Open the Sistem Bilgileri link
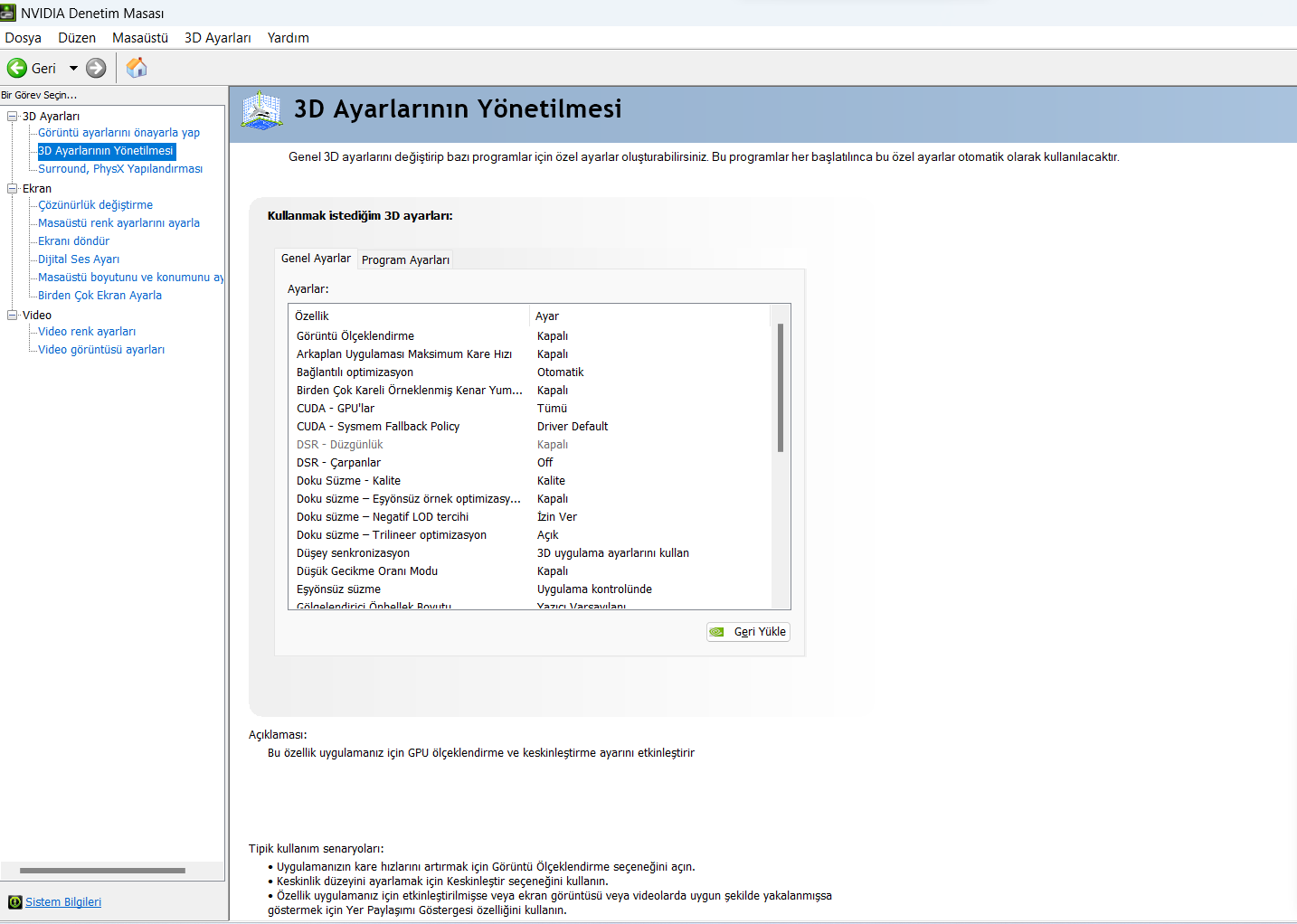The image size is (1297, 924). (x=63, y=902)
